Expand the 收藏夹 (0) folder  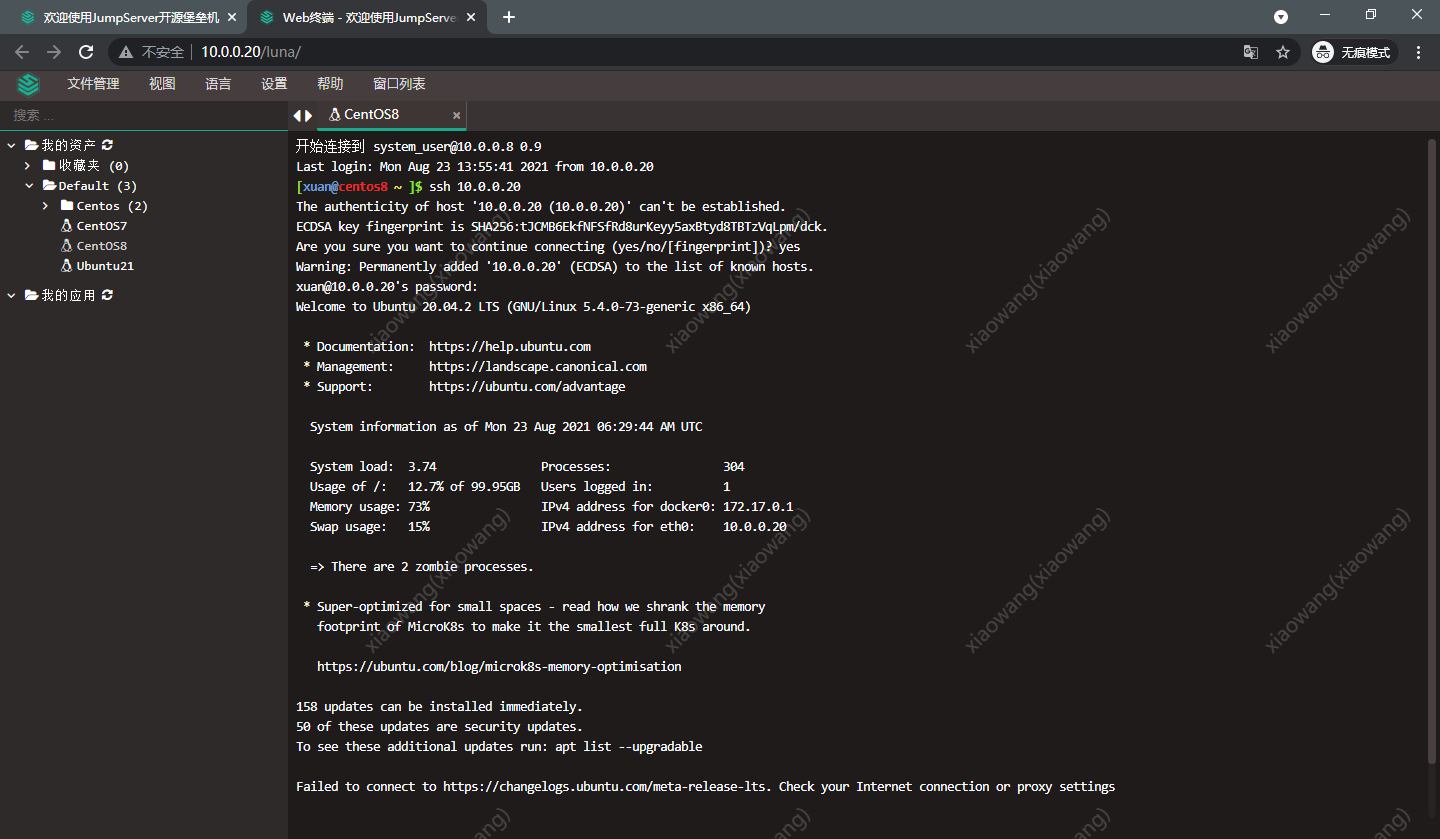click(29, 166)
